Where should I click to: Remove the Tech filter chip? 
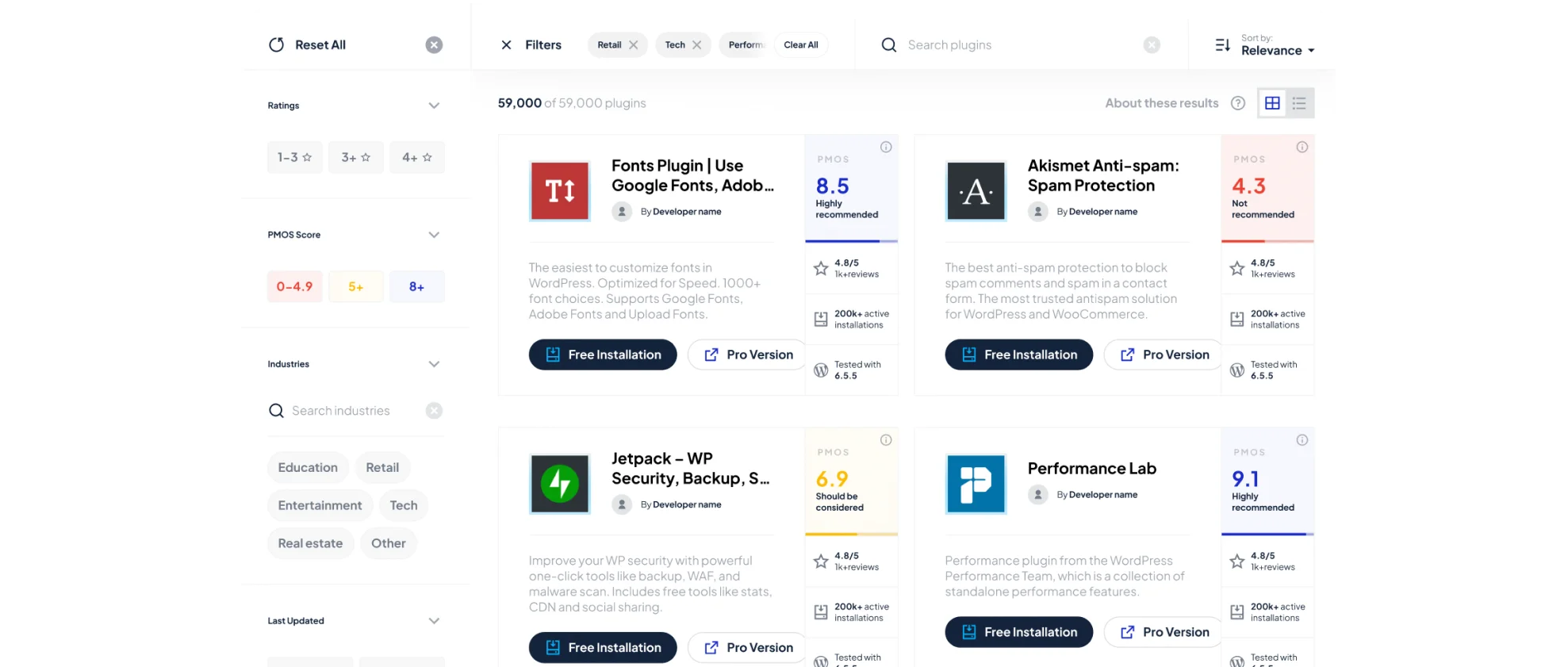click(697, 45)
